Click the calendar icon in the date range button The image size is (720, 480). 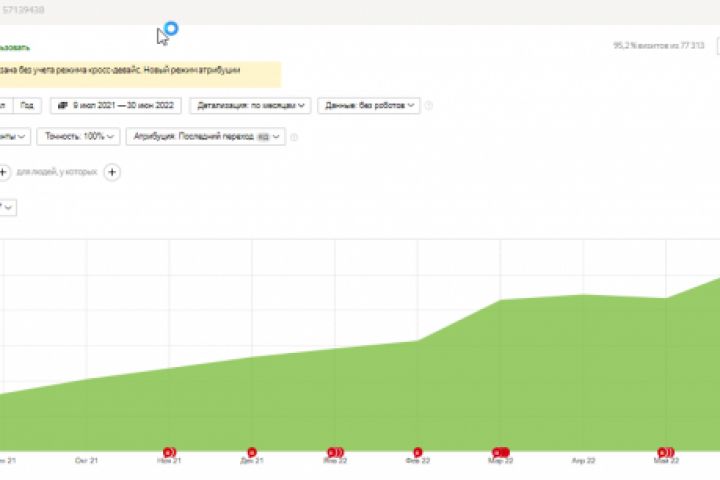[63, 106]
